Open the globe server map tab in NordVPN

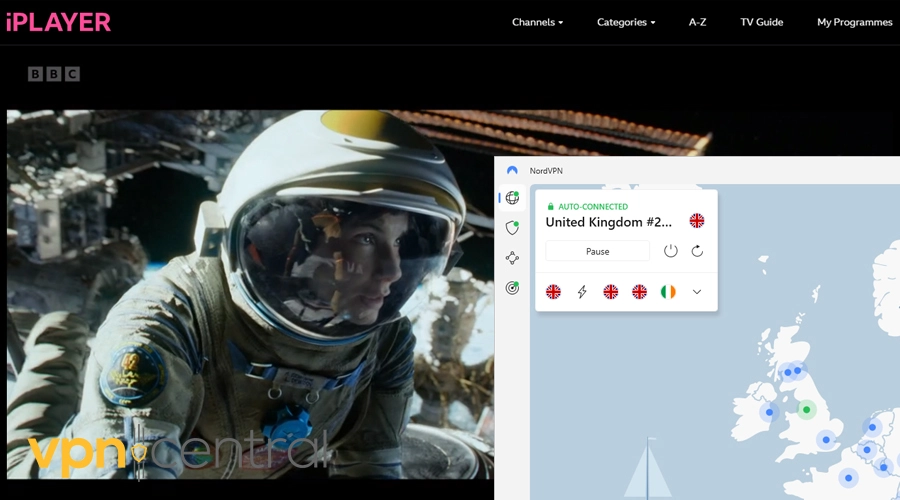point(512,197)
